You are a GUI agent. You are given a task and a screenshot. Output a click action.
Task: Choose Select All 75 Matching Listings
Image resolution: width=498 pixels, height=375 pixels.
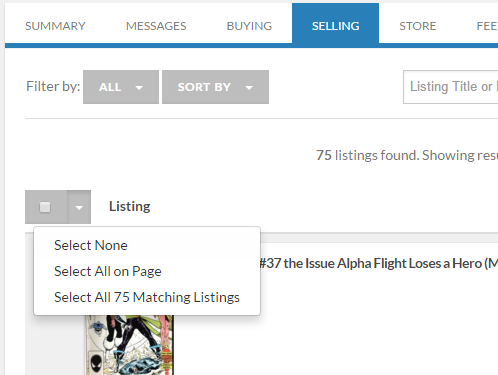[147, 297]
